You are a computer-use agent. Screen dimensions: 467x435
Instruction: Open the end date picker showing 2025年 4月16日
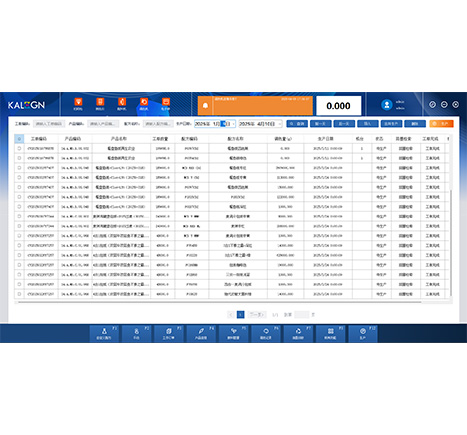tap(260, 124)
